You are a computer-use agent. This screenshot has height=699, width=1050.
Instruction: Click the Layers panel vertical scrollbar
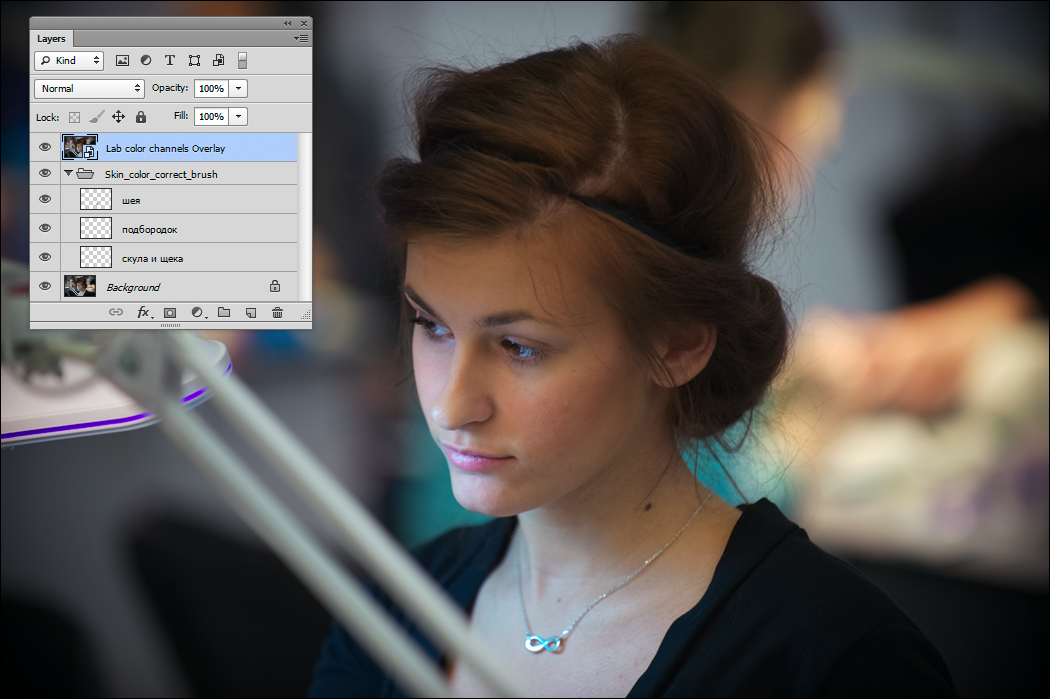[305, 217]
